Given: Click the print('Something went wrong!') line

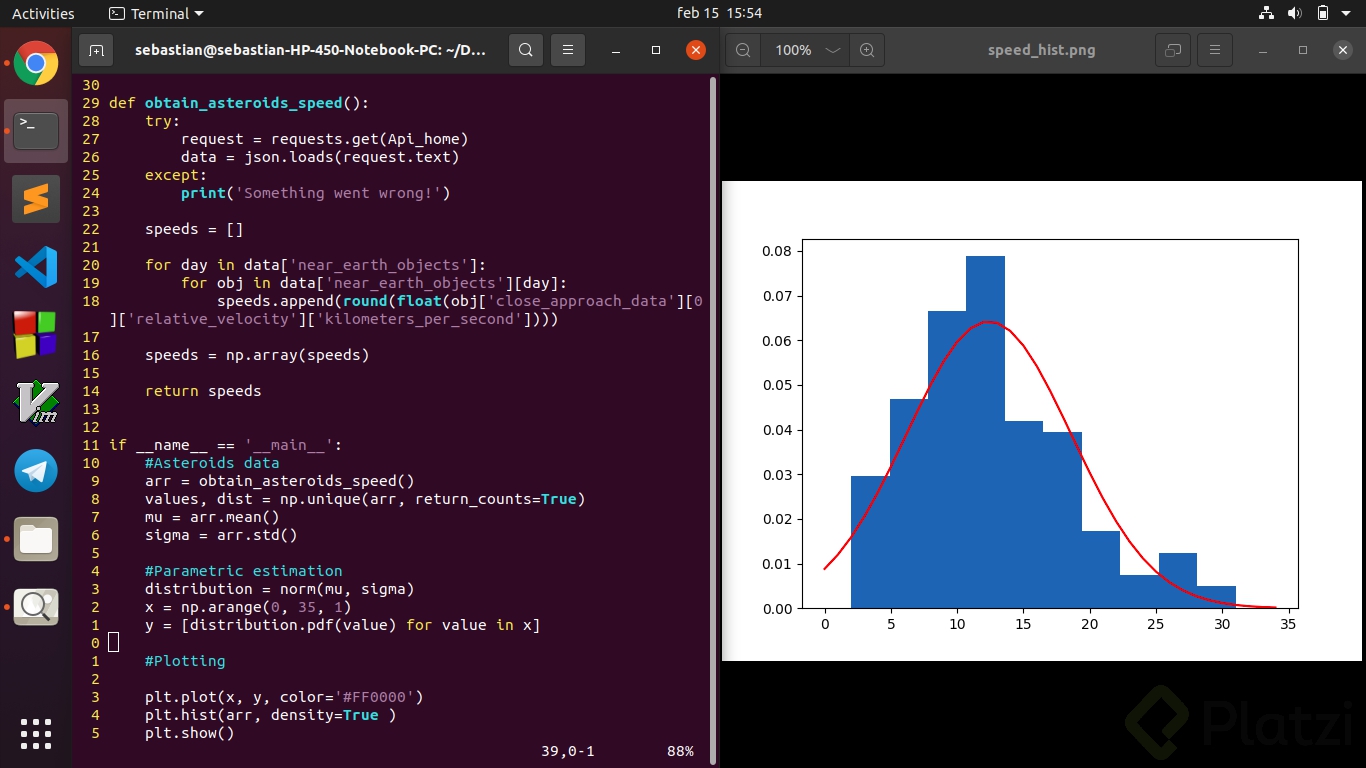Looking at the screenshot, I should 316,193.
